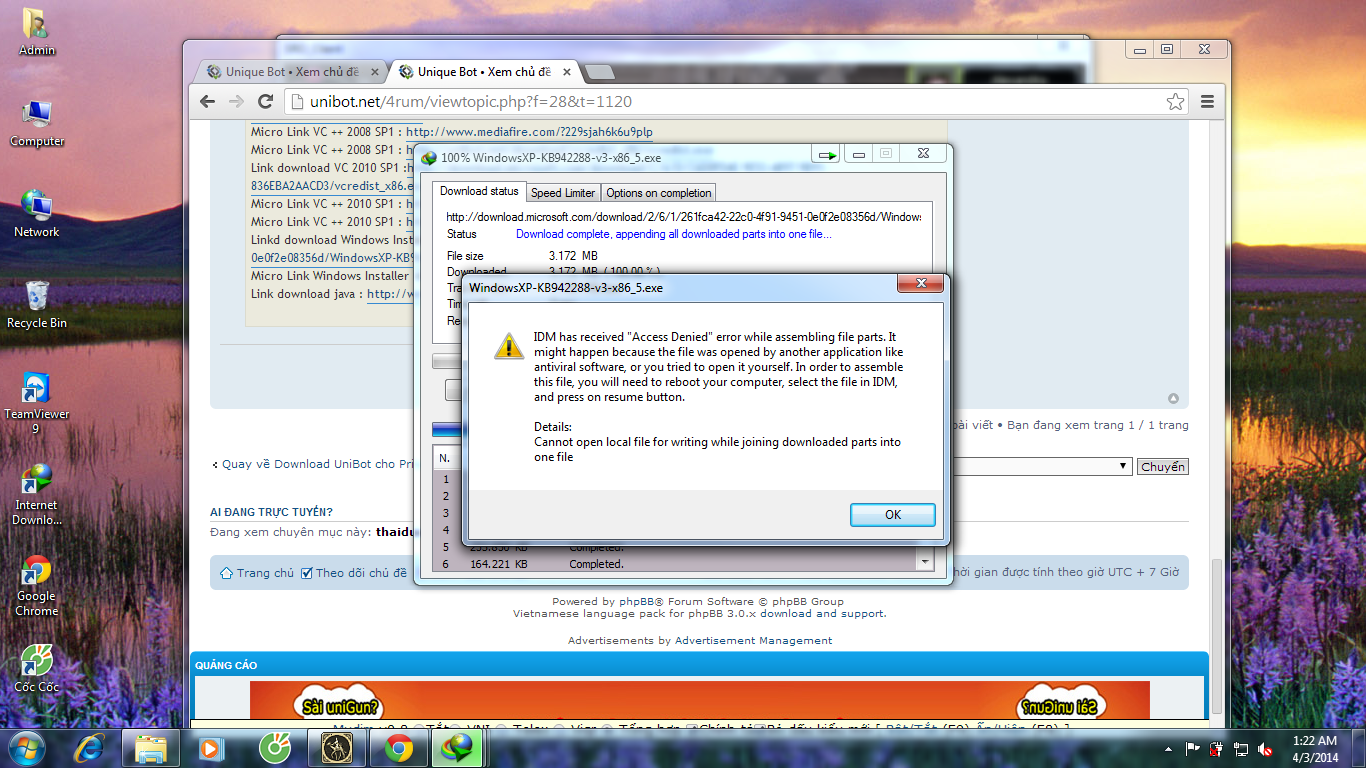Image resolution: width=1366 pixels, height=768 pixels.
Task: Open a new Chrome tab
Action: [x=600, y=72]
